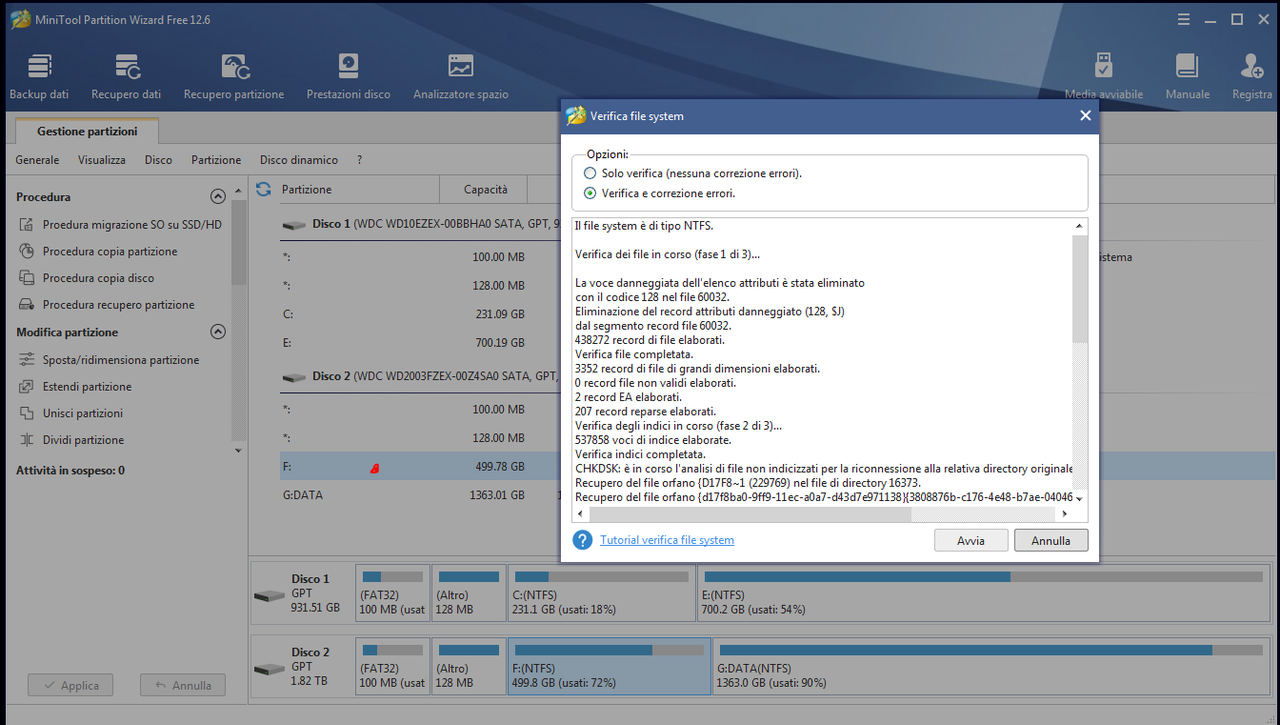Open the Disco menu

click(158, 160)
